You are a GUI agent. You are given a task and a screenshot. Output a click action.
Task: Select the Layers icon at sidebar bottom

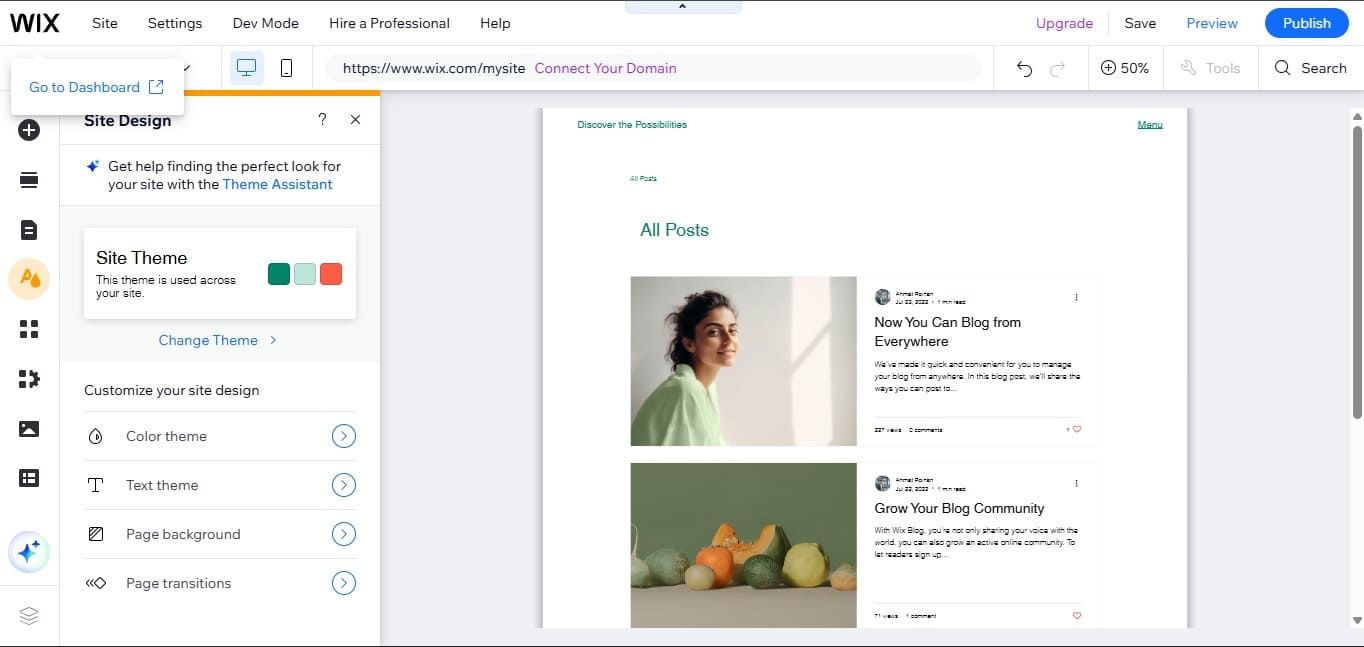coord(30,615)
